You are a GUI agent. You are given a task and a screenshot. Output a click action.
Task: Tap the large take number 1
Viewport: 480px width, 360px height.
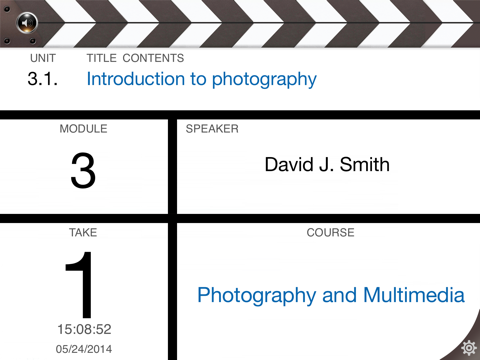tap(79, 284)
